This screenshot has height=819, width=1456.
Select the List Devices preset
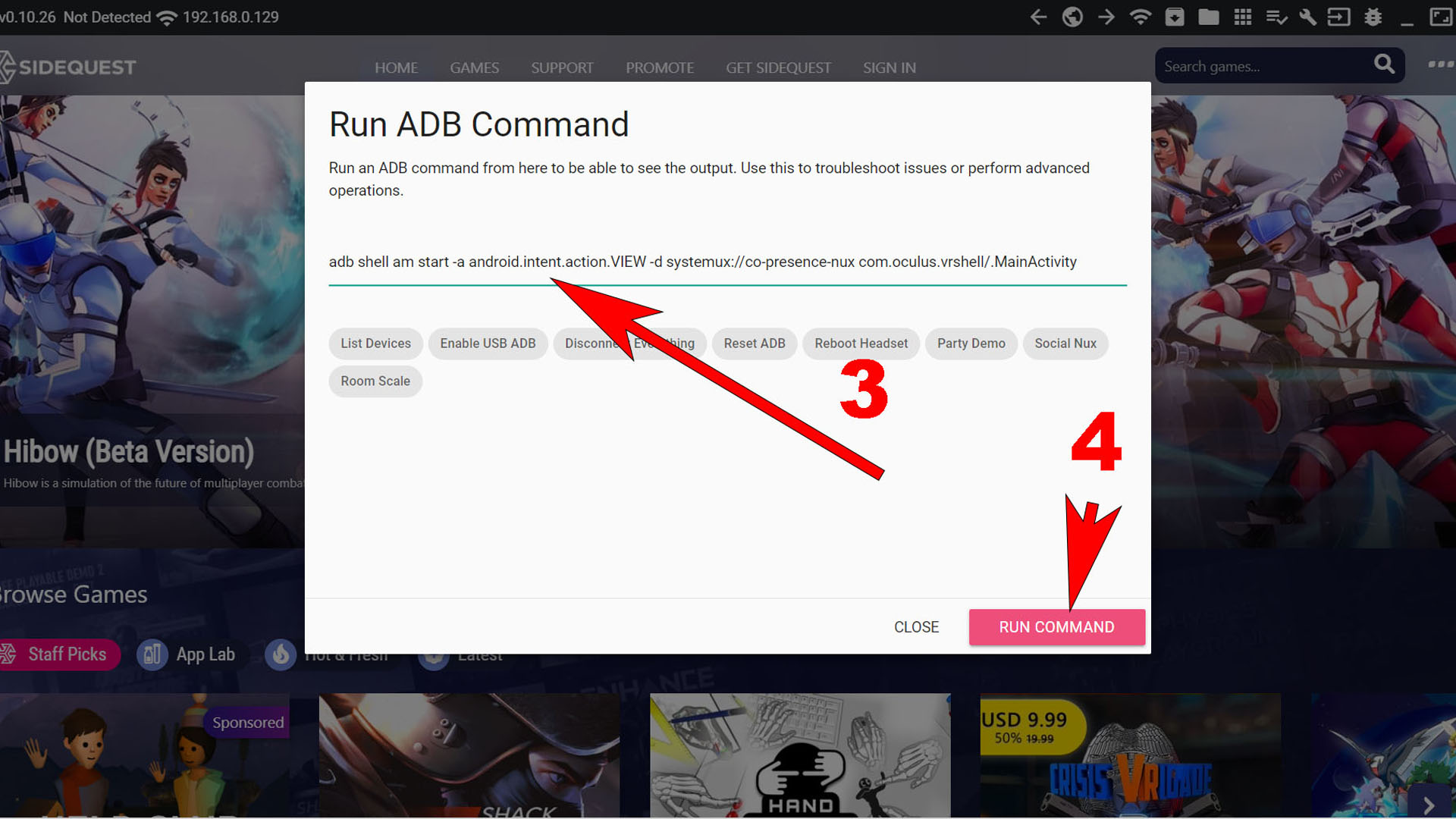point(375,344)
